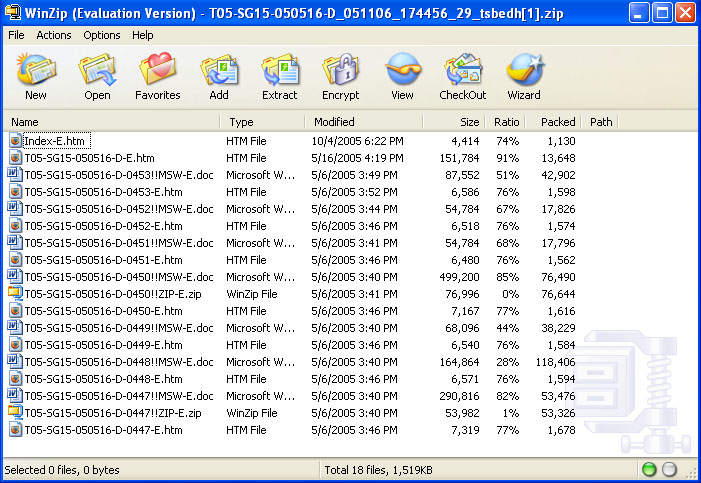Click the status text Selected 0 files, 0 bytes
701x483 pixels.
[x=62, y=470]
